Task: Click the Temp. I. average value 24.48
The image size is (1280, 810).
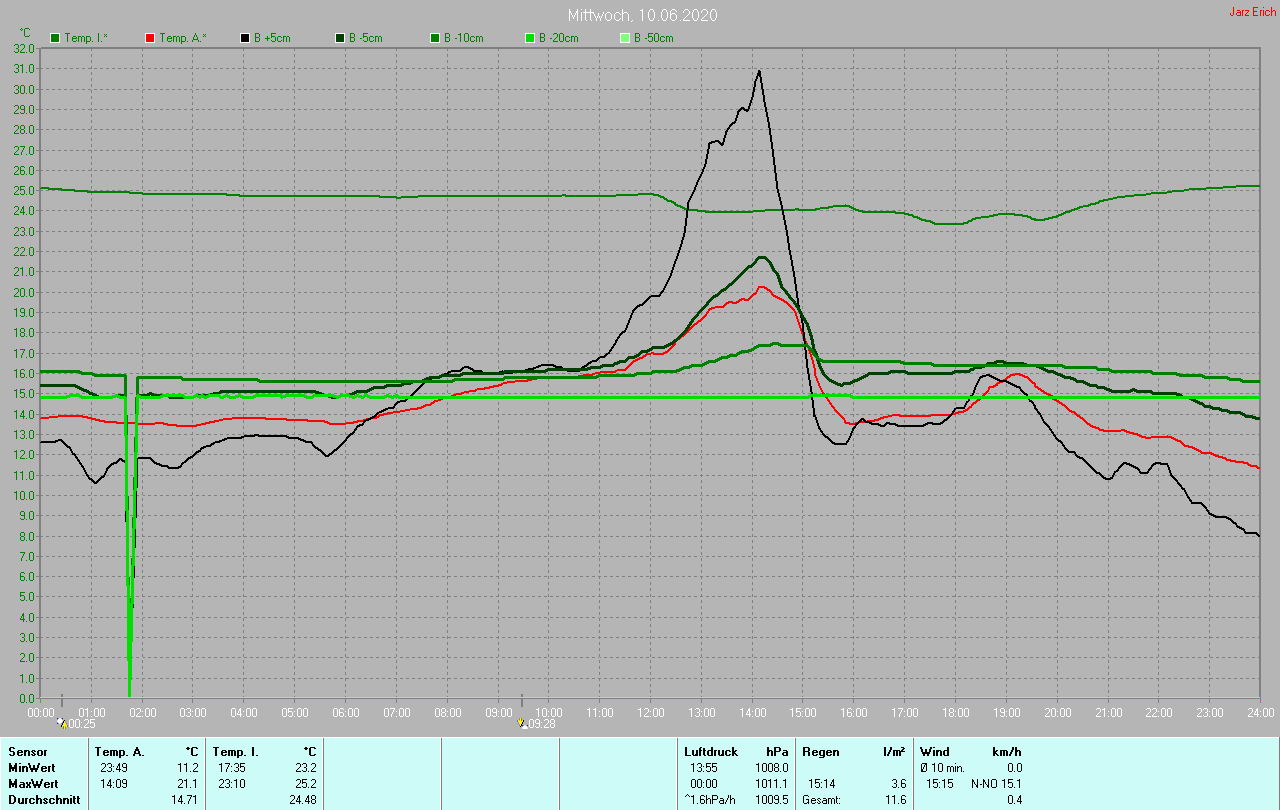Action: 302,800
